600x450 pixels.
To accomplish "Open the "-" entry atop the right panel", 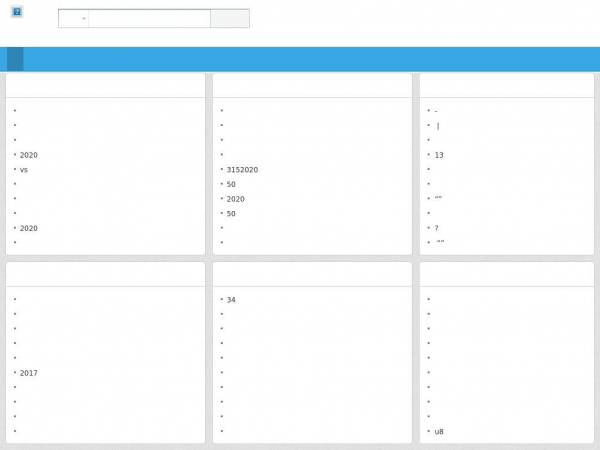I will tap(436, 111).
